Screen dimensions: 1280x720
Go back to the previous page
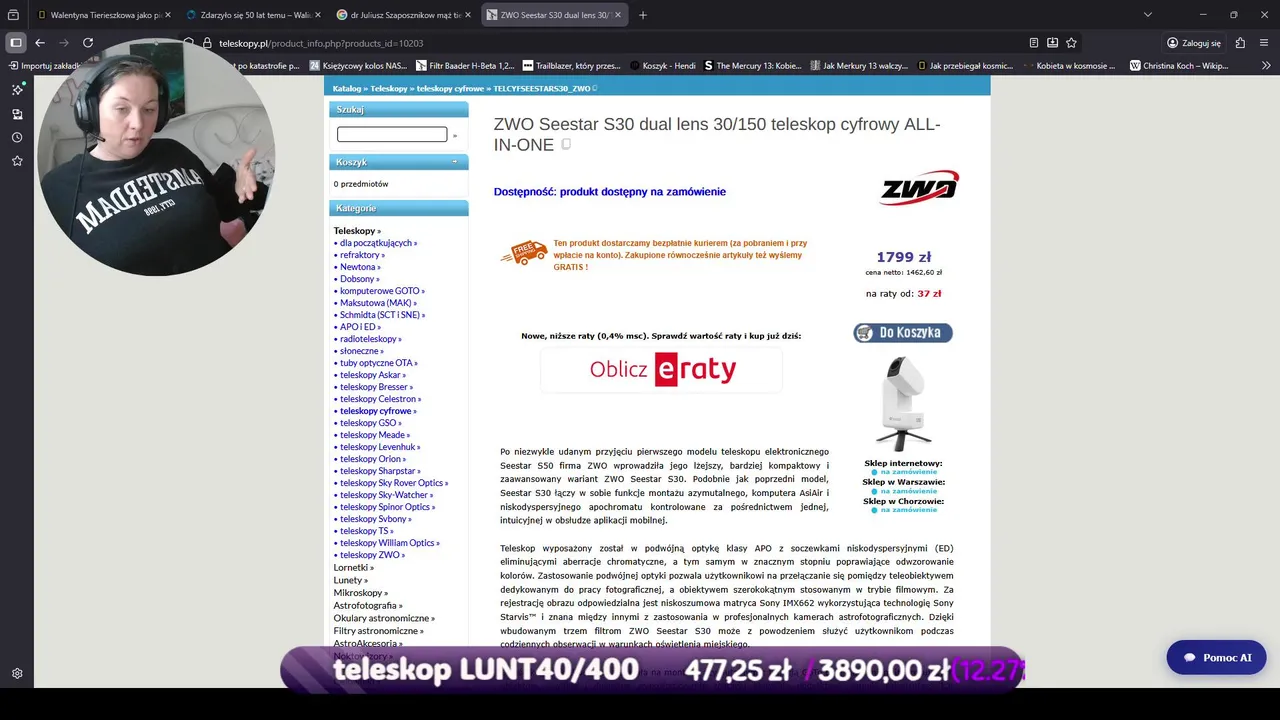(x=40, y=43)
